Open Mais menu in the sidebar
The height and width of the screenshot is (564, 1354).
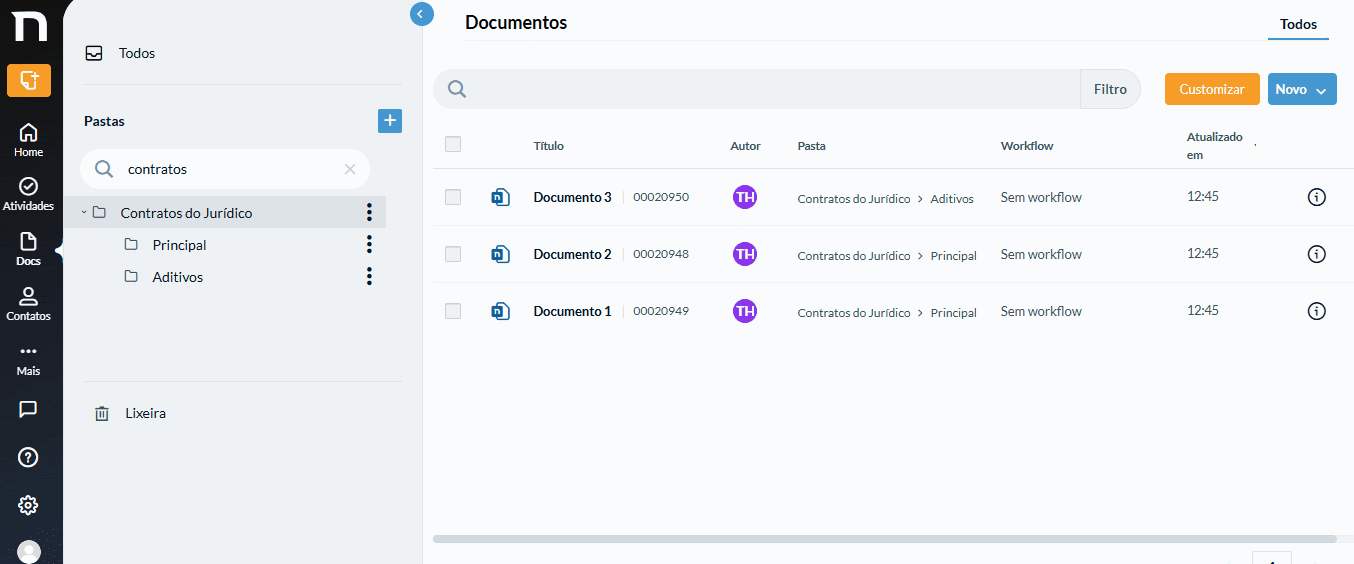(28, 359)
